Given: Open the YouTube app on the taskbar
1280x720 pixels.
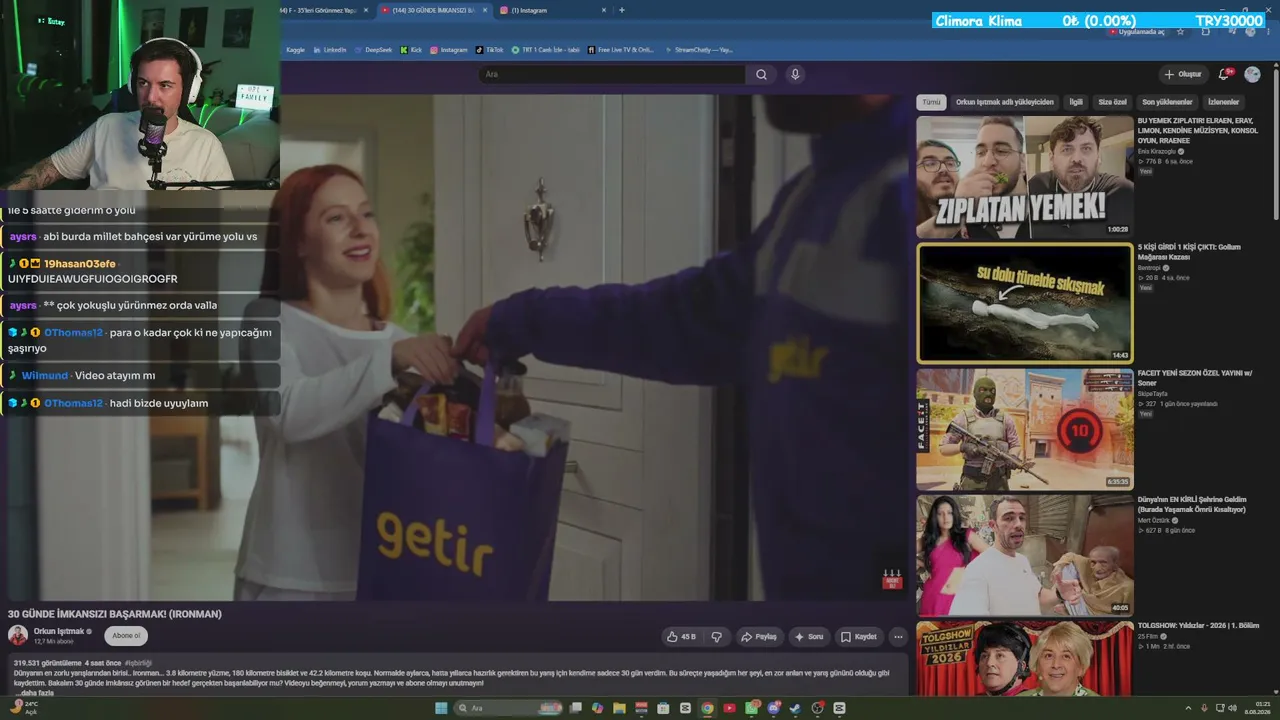Looking at the screenshot, I should pos(729,708).
